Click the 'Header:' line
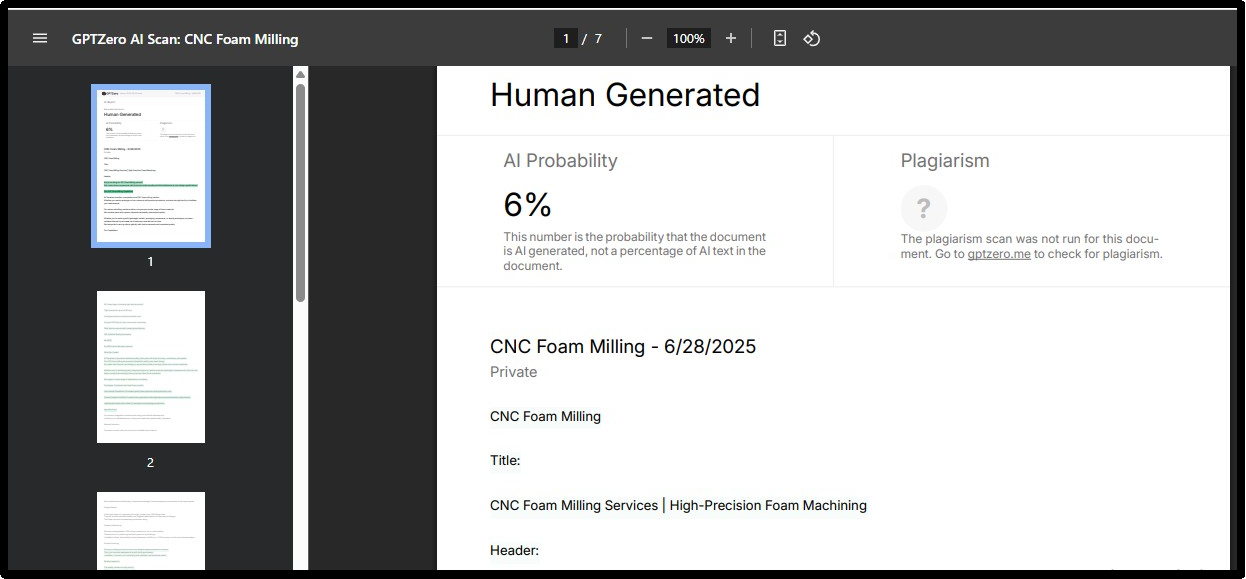 click(x=514, y=550)
